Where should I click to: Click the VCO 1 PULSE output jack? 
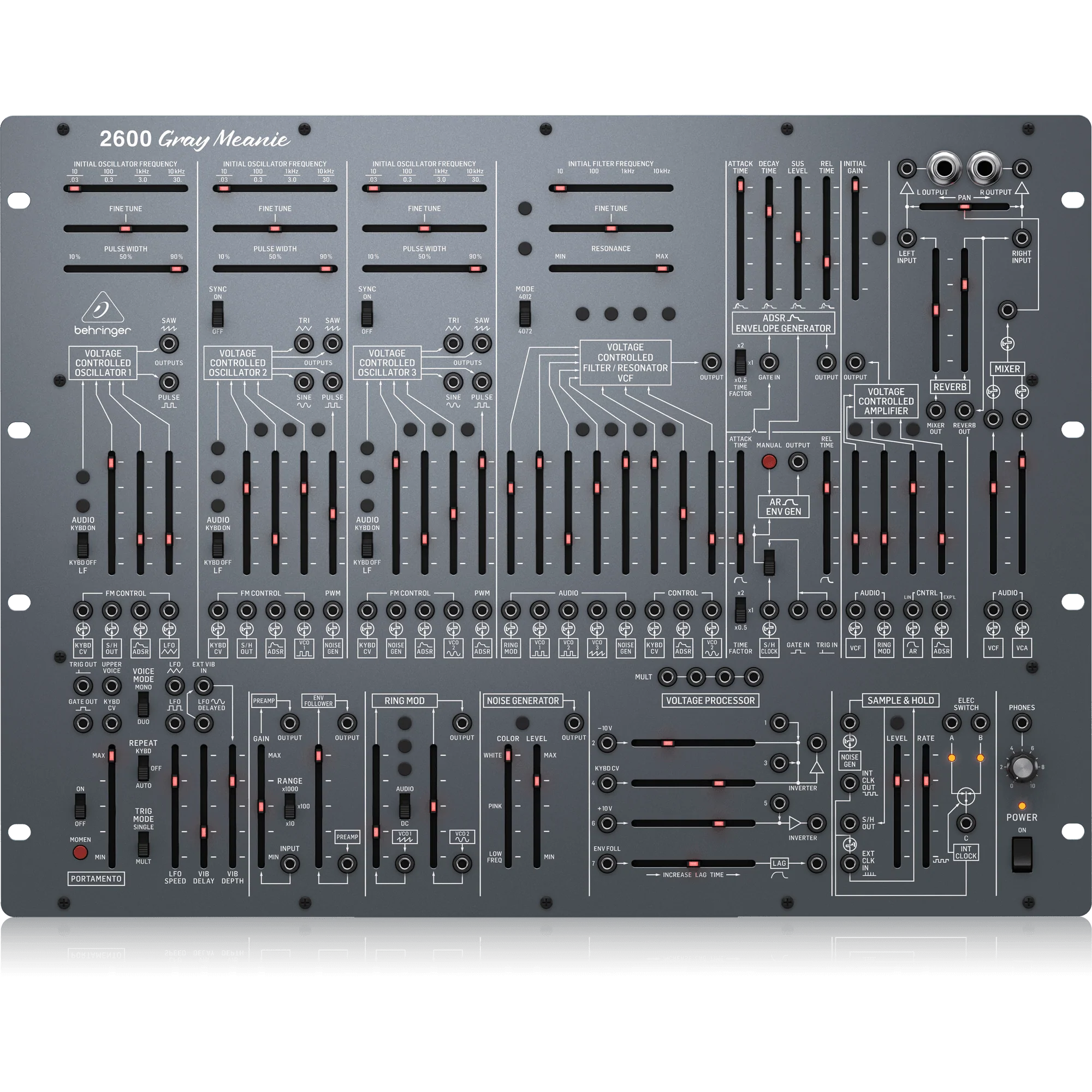pyautogui.click(x=168, y=382)
